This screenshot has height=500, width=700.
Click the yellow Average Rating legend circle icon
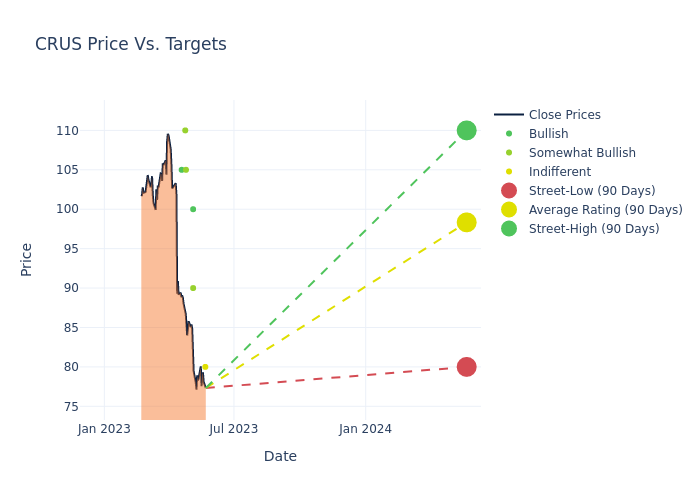tap(509, 210)
